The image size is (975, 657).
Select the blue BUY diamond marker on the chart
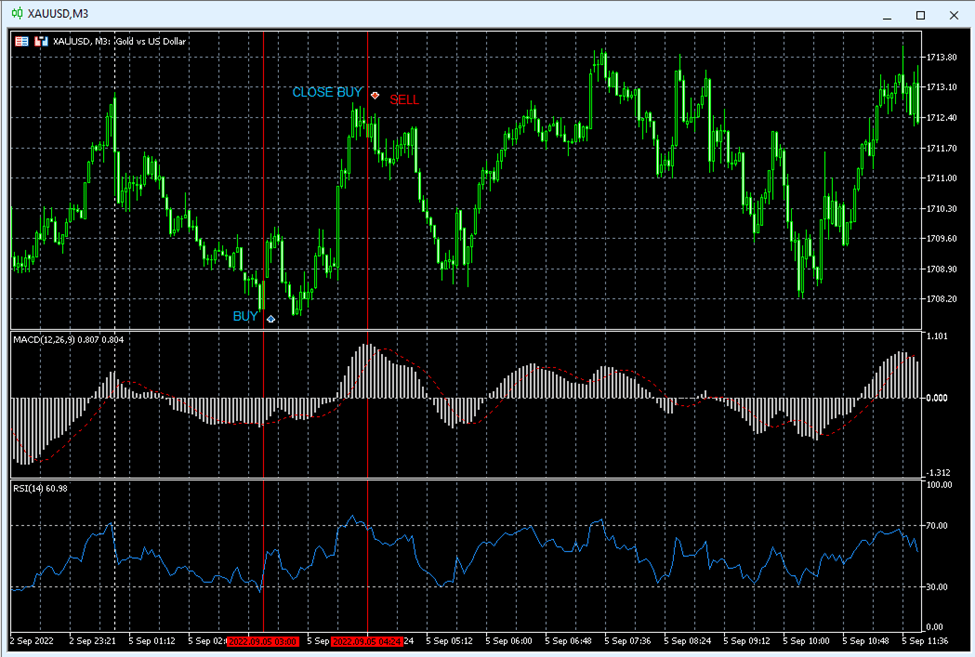(x=269, y=318)
